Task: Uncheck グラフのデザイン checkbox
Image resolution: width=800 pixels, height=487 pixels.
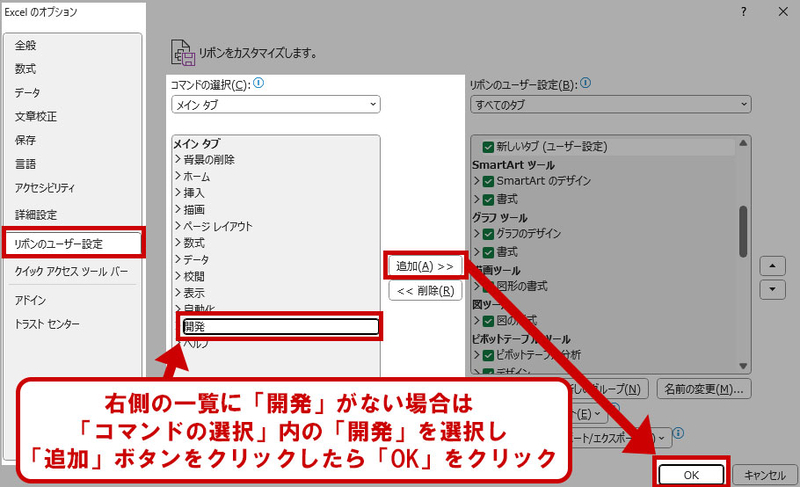Action: point(488,234)
